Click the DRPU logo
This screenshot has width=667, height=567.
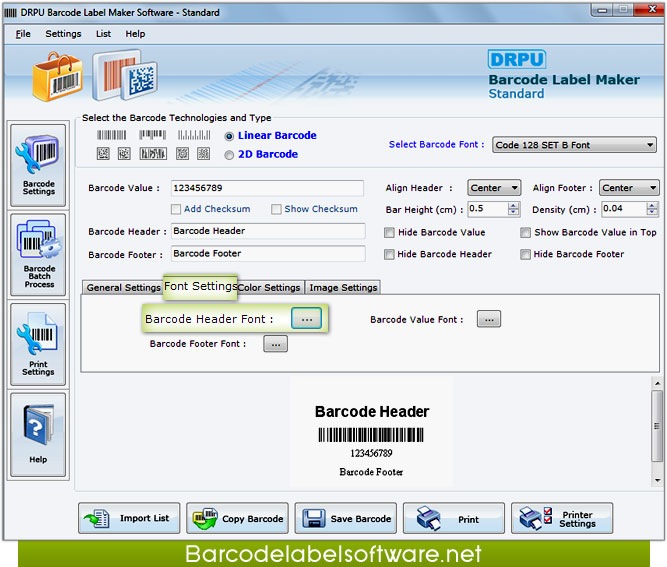[x=517, y=59]
